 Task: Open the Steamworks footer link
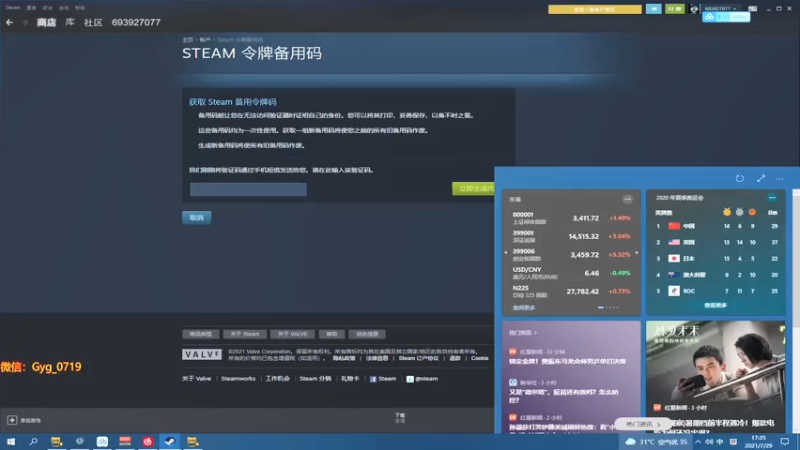coord(238,379)
